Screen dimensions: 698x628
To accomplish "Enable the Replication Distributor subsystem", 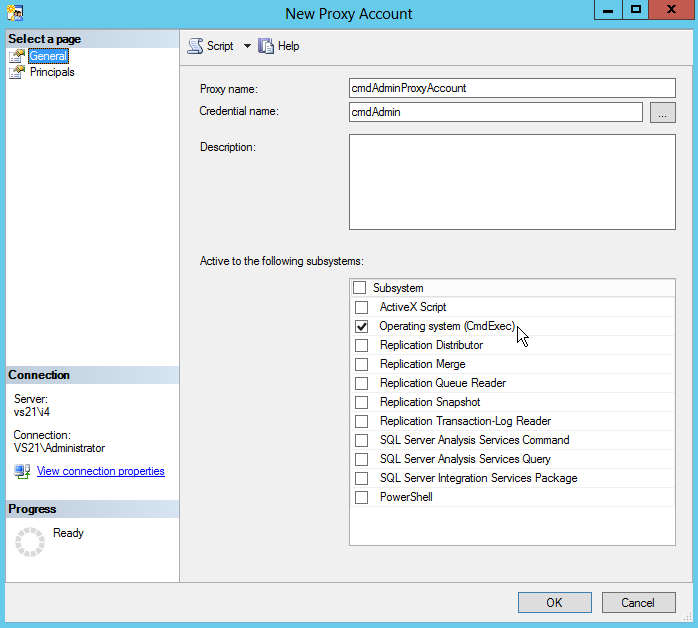I will pyautogui.click(x=361, y=345).
